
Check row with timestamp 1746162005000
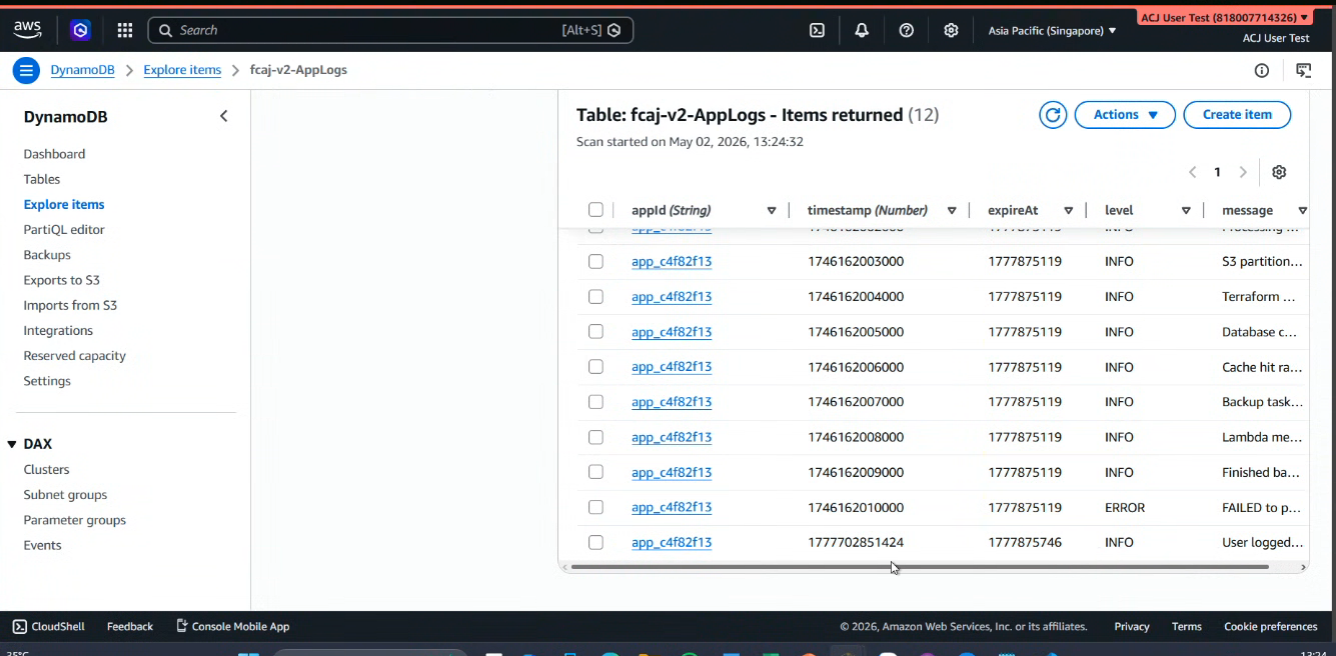[596, 331]
